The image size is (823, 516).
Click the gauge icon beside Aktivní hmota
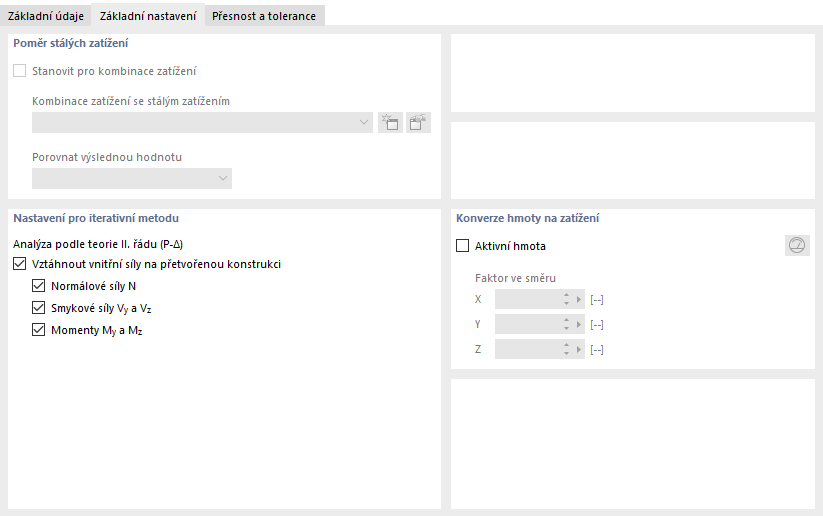click(797, 246)
